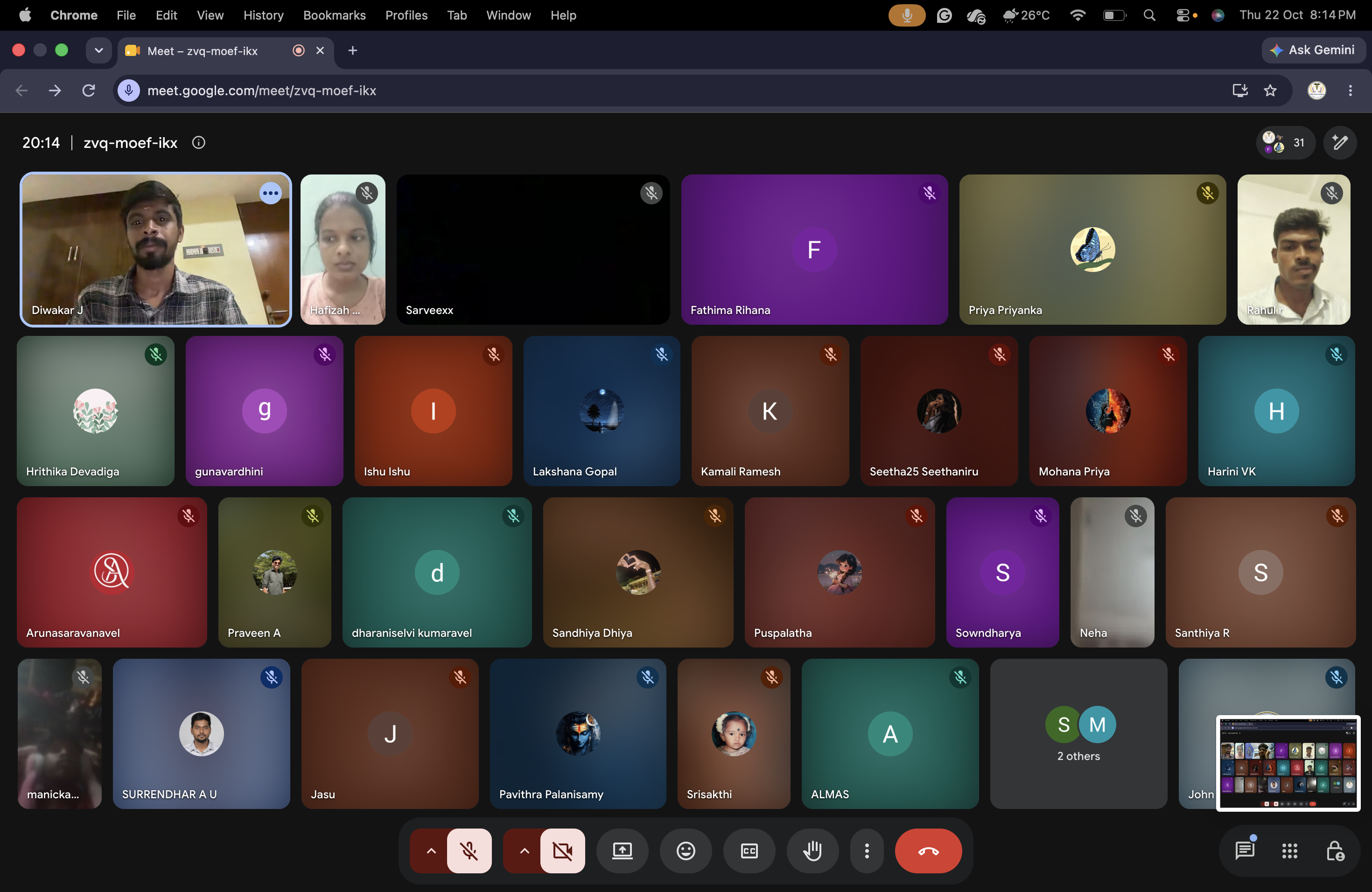Click the install app icon in address bar
The image size is (1372, 892).
click(x=1240, y=91)
